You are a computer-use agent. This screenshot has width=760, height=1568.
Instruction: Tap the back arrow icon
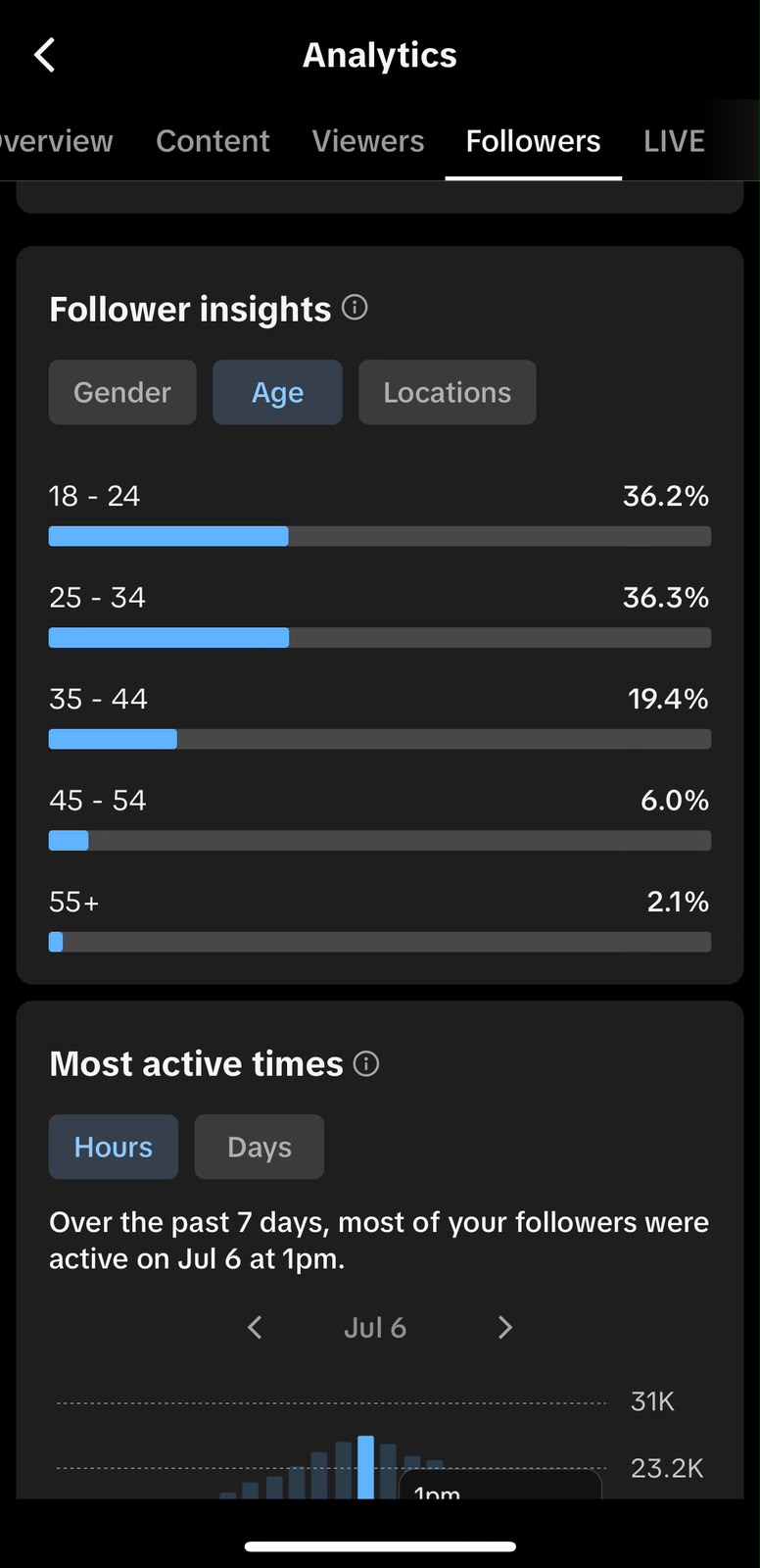(45, 55)
